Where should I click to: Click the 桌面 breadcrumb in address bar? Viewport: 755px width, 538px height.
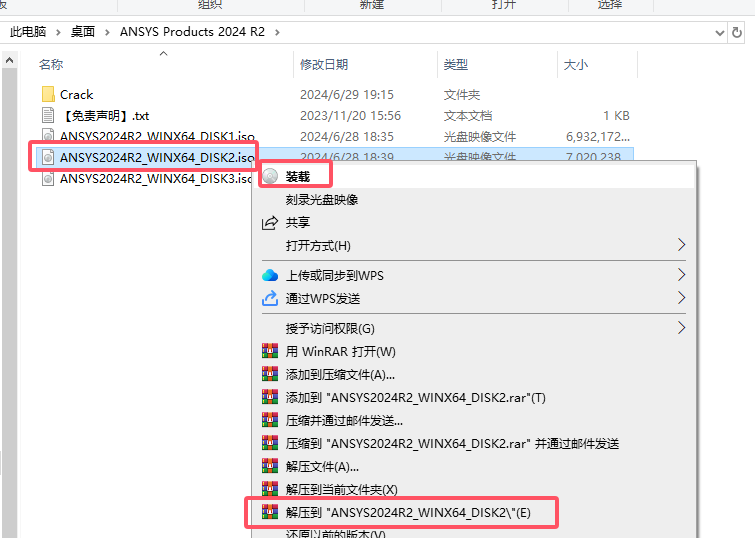(83, 31)
